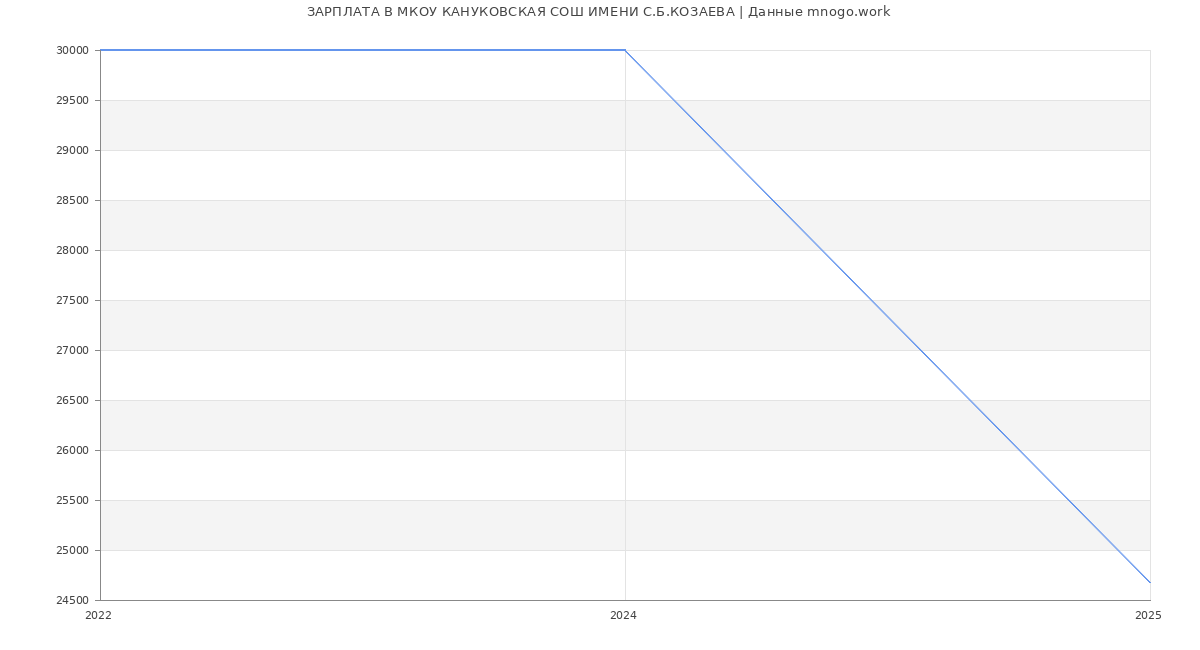The width and height of the screenshot is (1200, 650).
Task: Select the 28000 y-axis tick label
Action: click(73, 251)
